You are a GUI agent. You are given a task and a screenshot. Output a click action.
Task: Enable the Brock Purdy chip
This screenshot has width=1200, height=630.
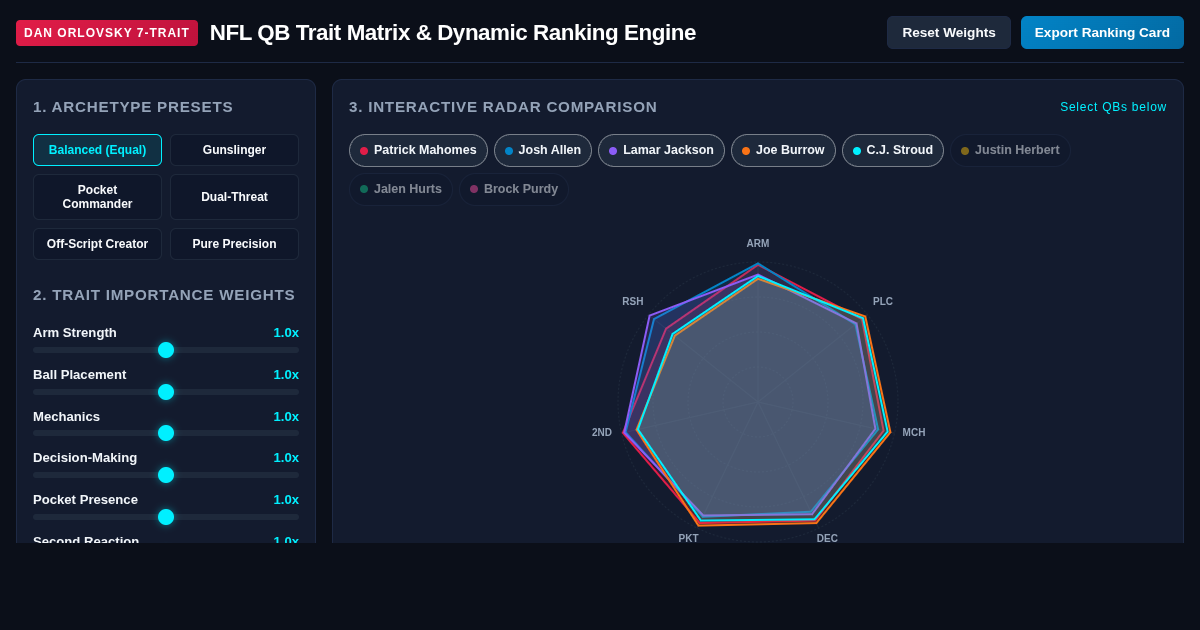[514, 189]
